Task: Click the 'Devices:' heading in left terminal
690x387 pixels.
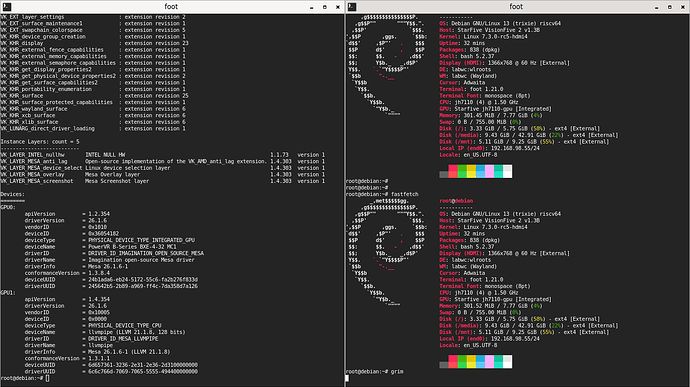Action: click(13, 194)
